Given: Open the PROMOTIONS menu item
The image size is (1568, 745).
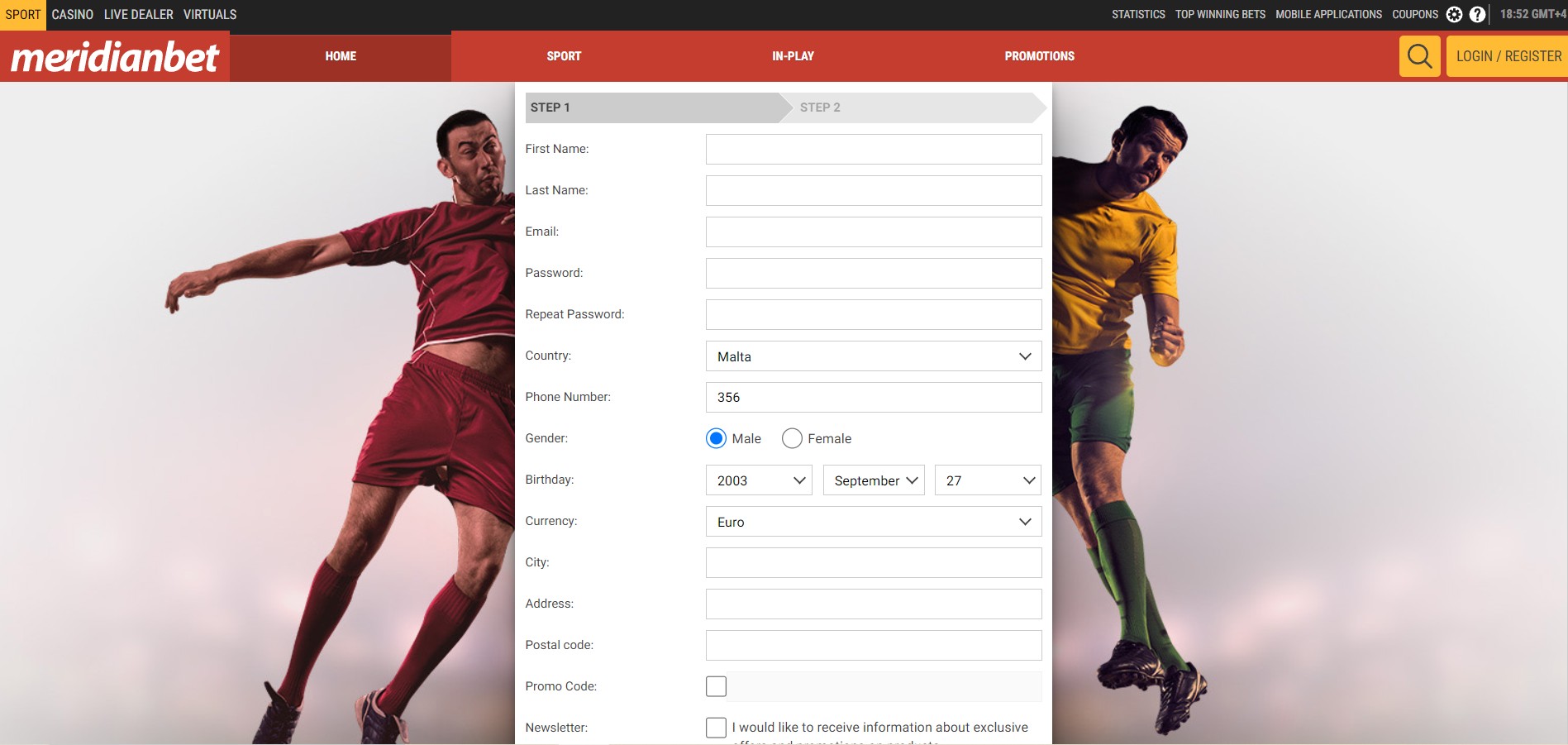Looking at the screenshot, I should tap(1039, 56).
